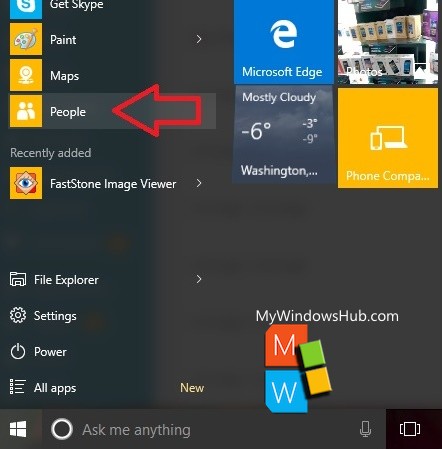Open the Get Skype app icon

coord(26,9)
